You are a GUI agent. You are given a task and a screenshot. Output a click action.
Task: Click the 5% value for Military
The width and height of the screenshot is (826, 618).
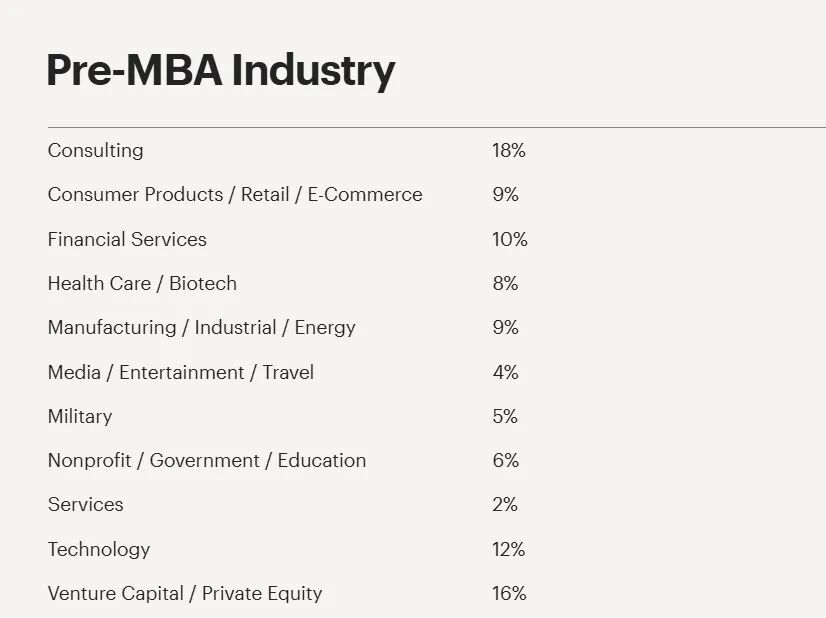(x=505, y=417)
